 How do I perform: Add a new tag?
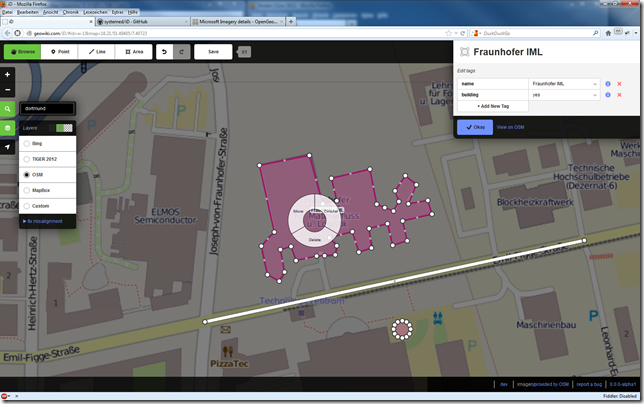click(493, 106)
